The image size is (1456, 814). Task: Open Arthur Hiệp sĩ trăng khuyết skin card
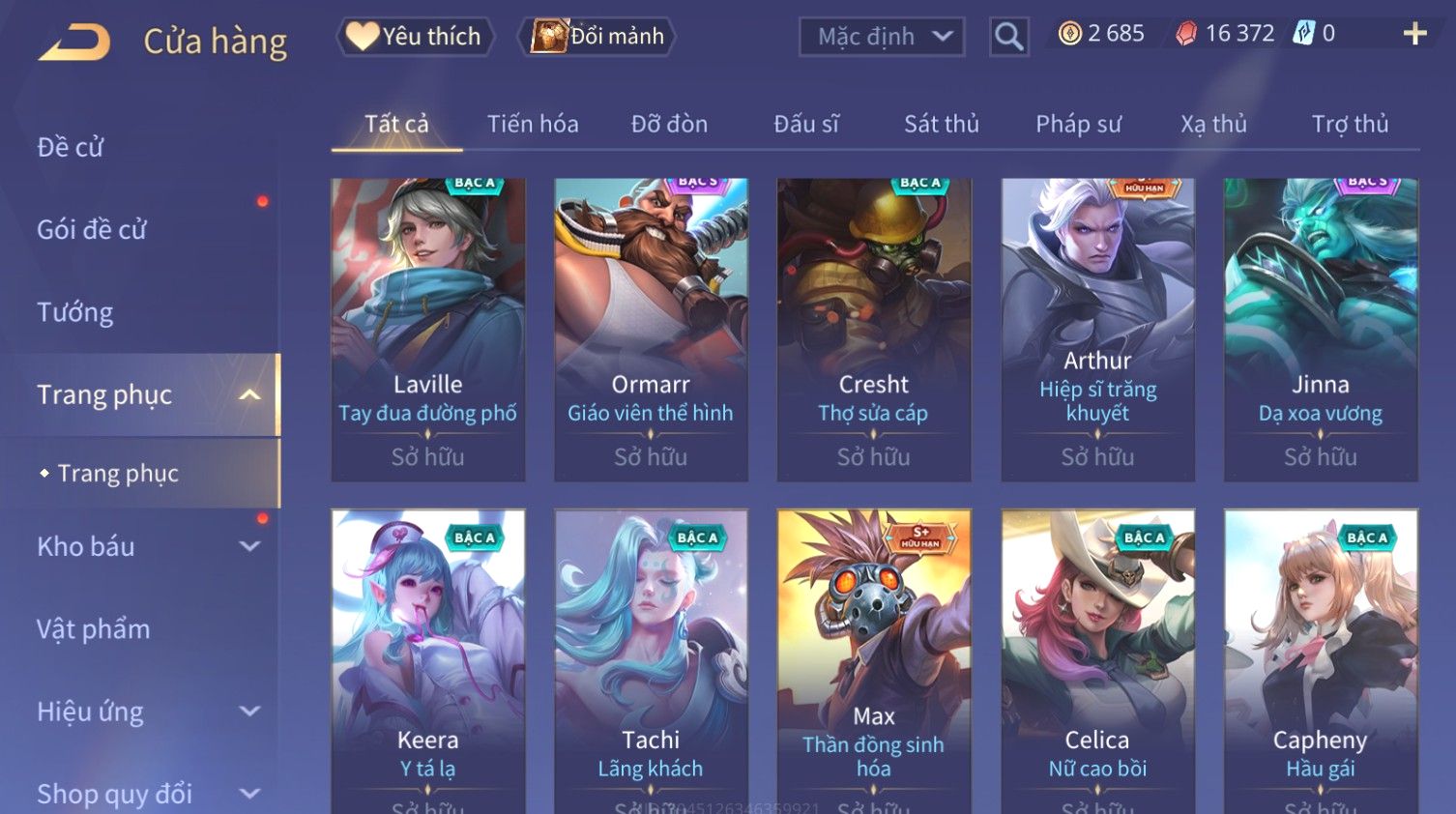pyautogui.click(x=1097, y=330)
